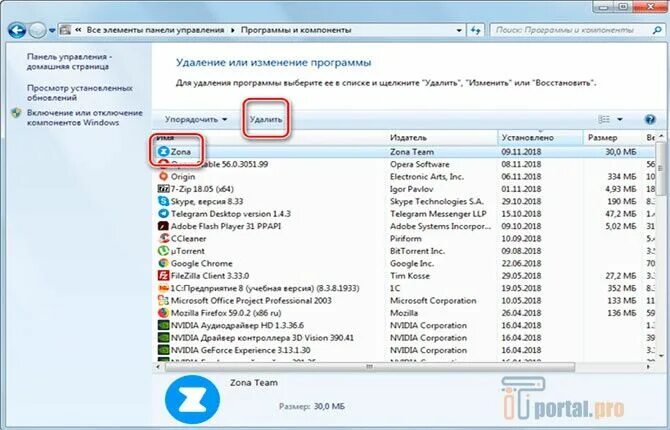Click 'Skype Technologies S.A.' cell

(x=437, y=201)
